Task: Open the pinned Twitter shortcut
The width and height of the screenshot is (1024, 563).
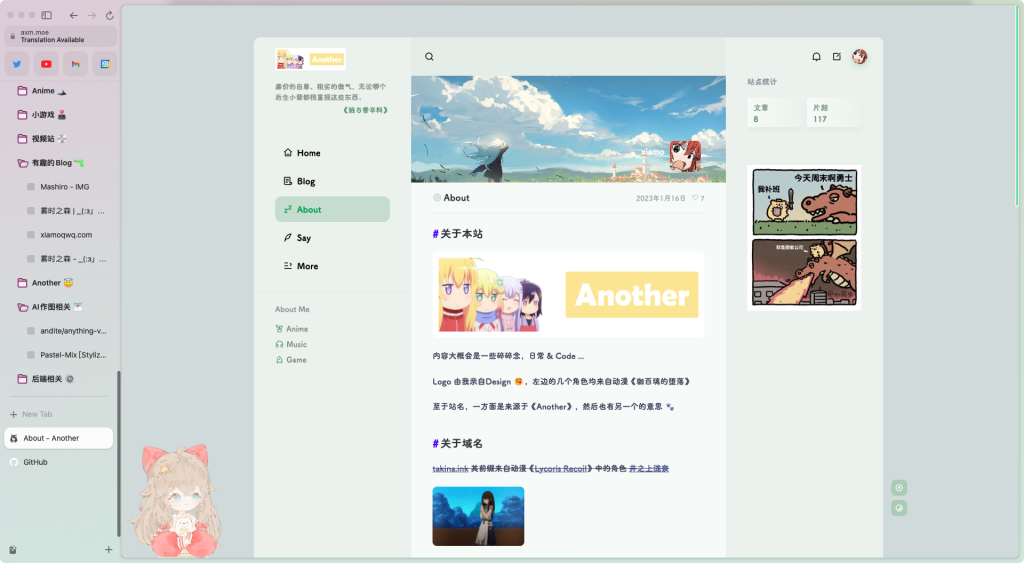Action: (17, 64)
